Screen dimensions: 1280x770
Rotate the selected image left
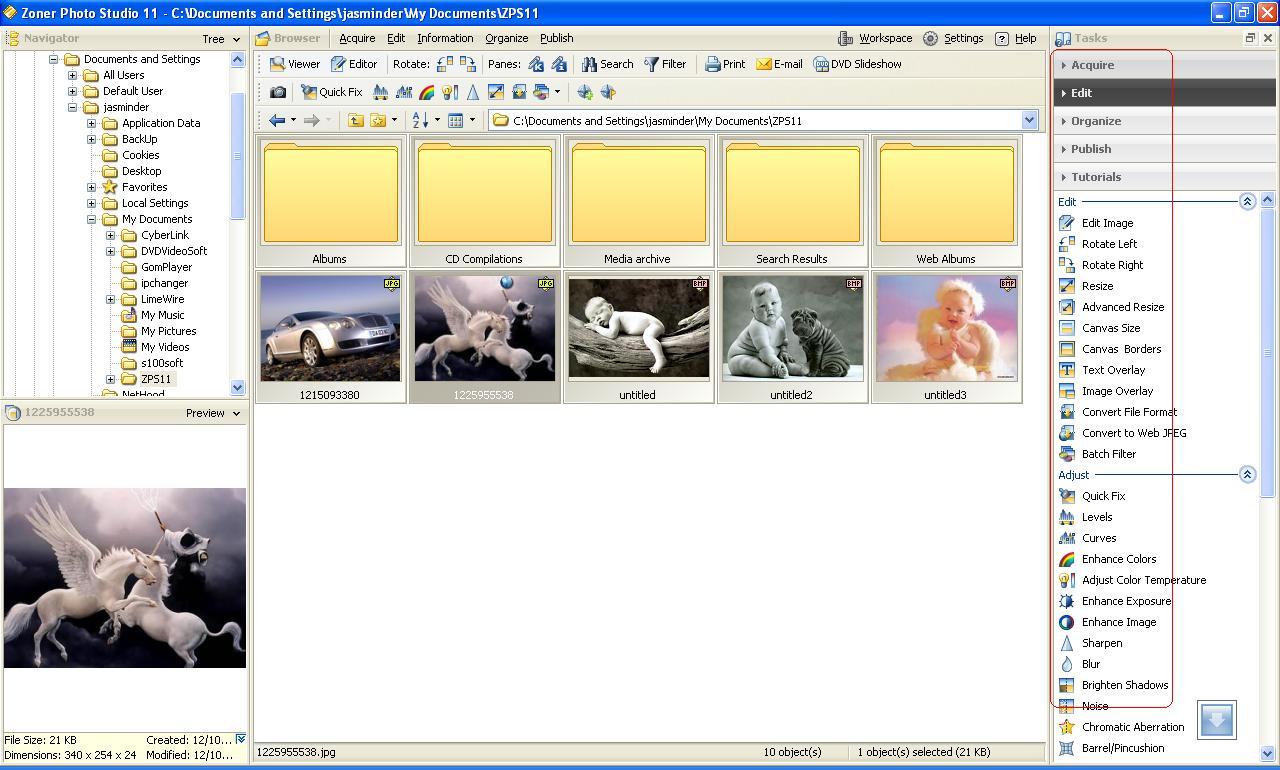click(444, 64)
